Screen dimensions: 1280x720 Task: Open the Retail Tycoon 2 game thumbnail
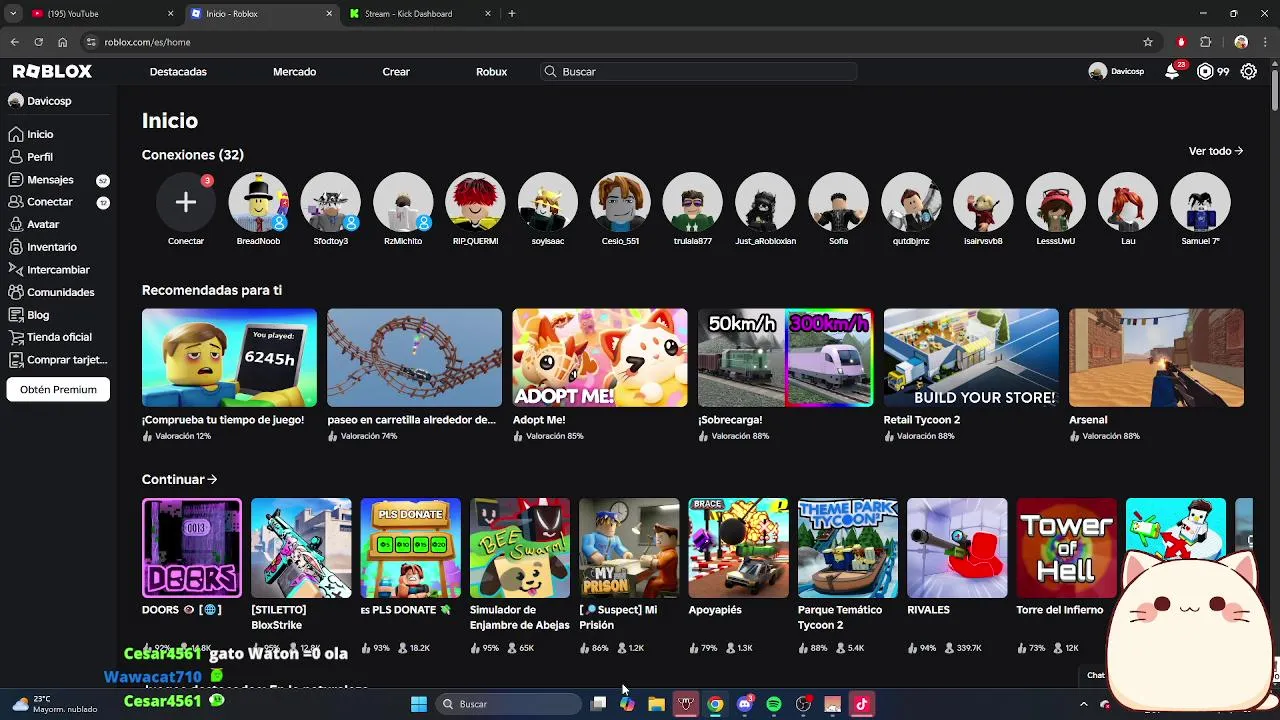[971, 358]
